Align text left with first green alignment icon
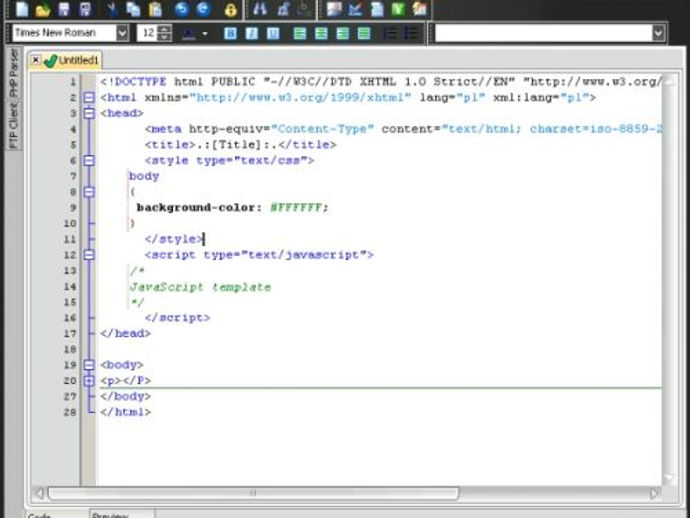Image resolution: width=690 pixels, height=518 pixels. (300, 33)
